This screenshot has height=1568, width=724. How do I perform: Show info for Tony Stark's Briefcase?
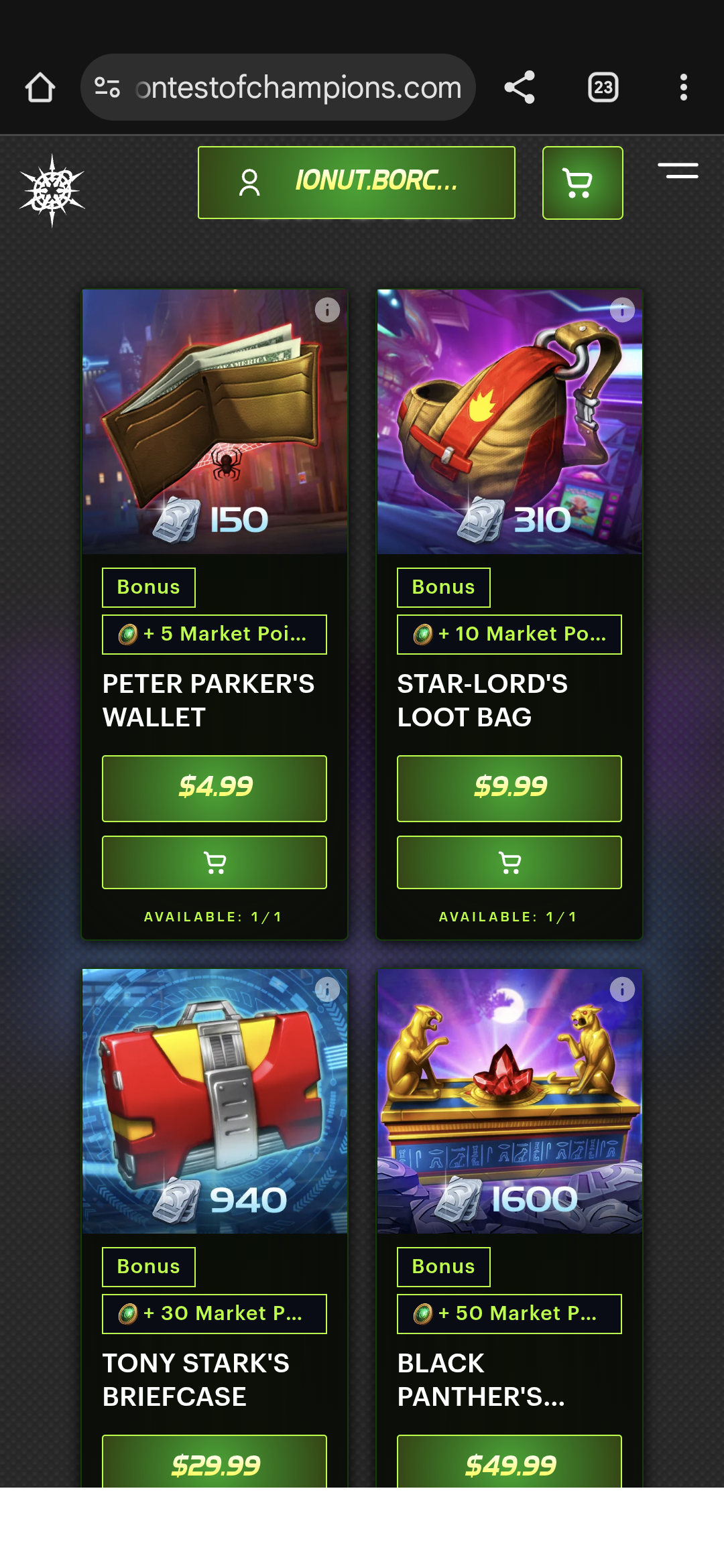click(327, 990)
